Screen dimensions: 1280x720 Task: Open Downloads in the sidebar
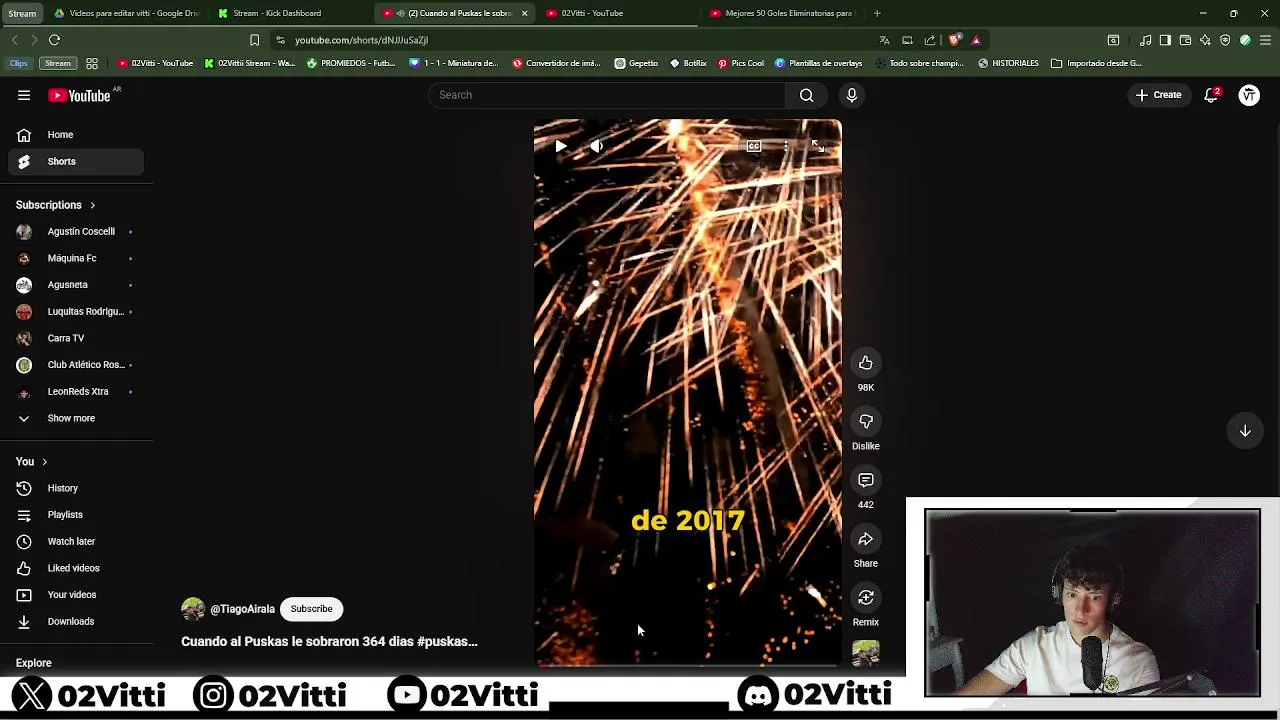point(76,621)
